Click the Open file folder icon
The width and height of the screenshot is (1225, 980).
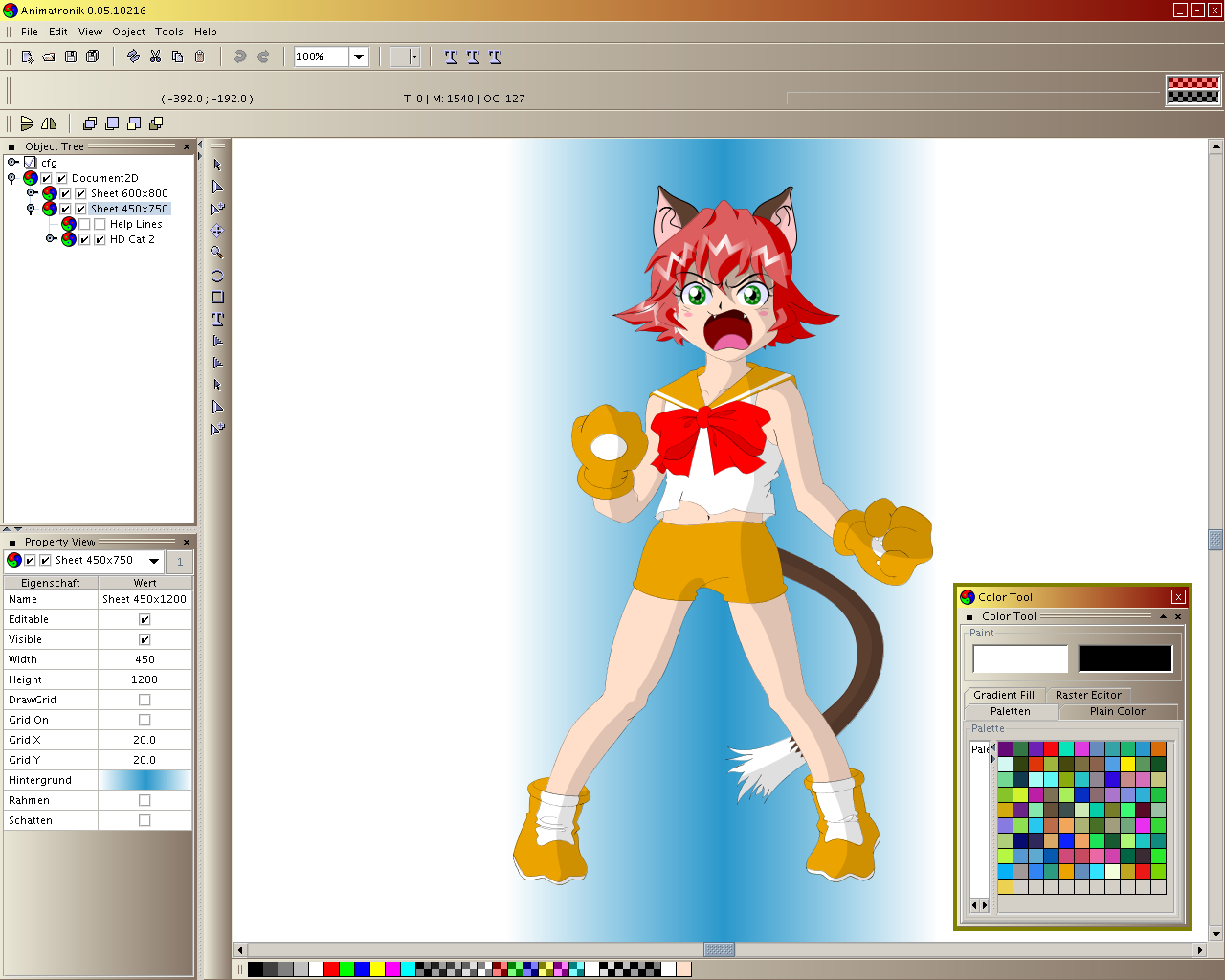(49, 56)
